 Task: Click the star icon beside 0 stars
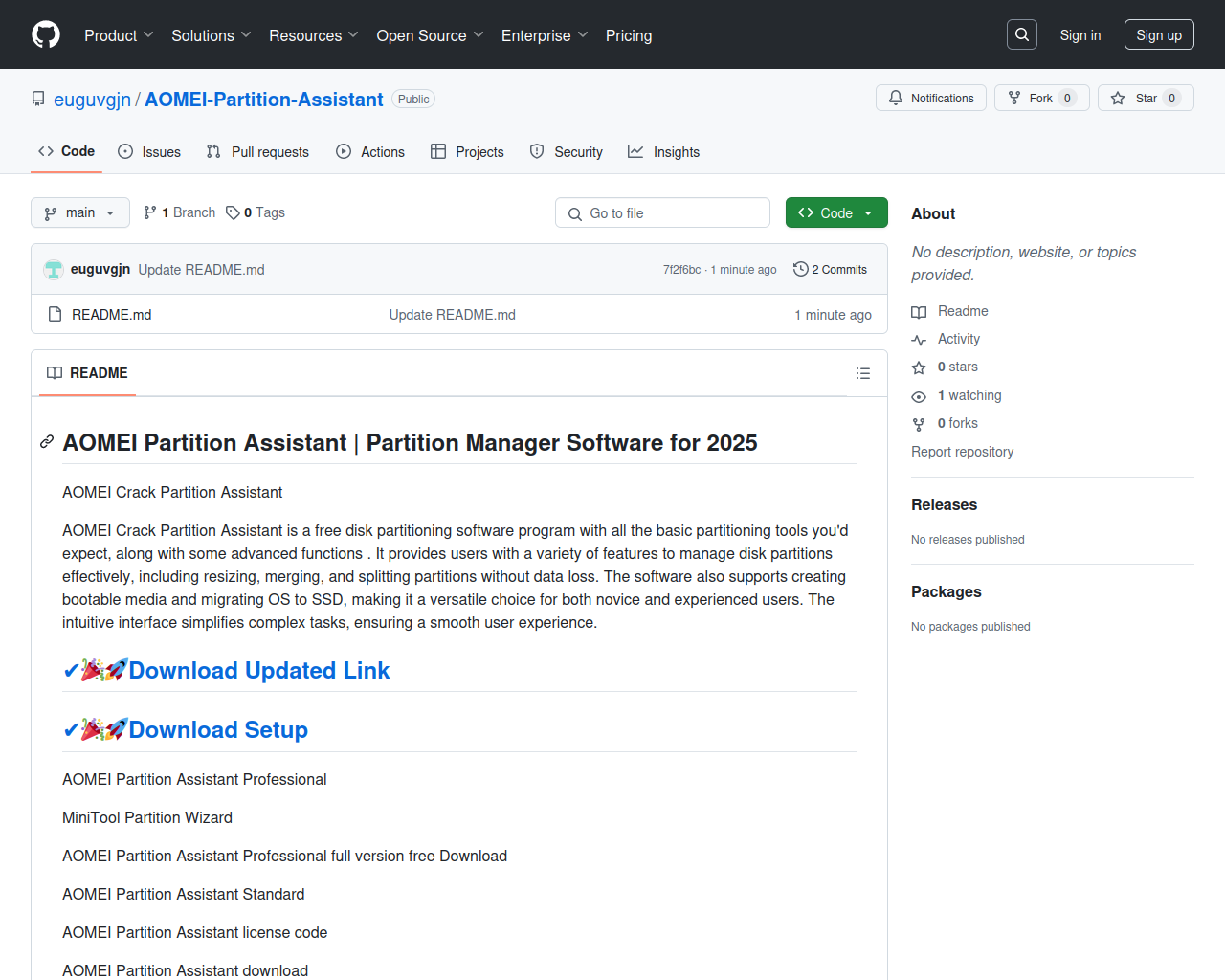[919, 367]
